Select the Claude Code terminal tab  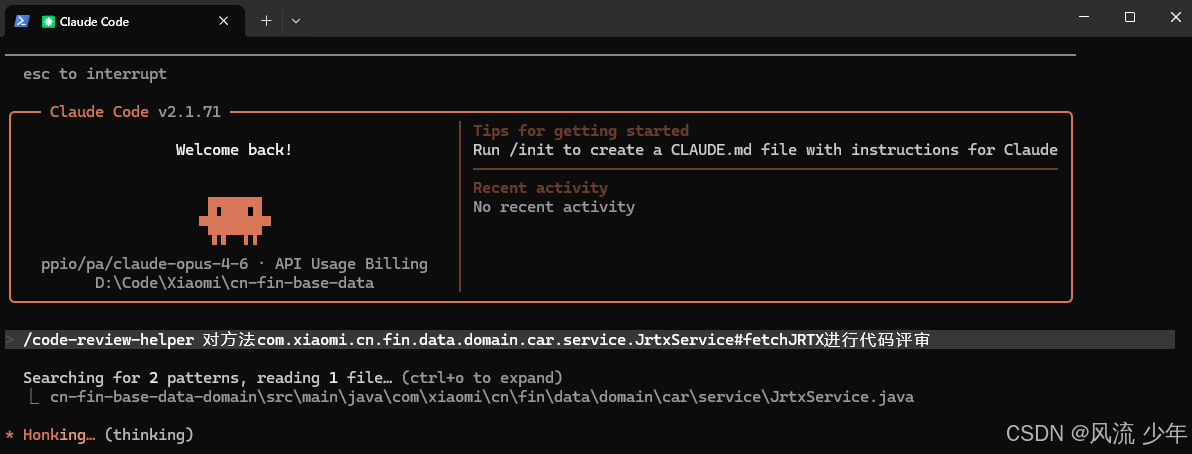point(125,21)
